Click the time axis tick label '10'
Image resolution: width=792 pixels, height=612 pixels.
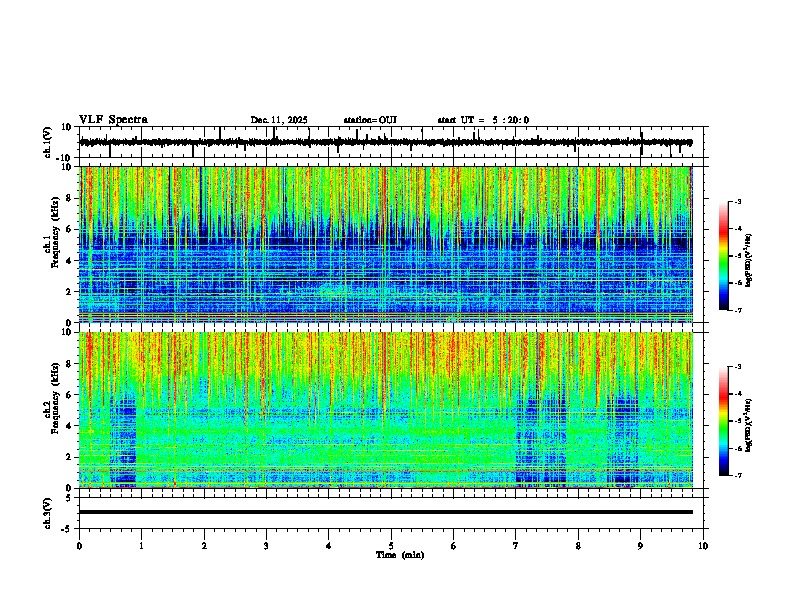tap(703, 546)
